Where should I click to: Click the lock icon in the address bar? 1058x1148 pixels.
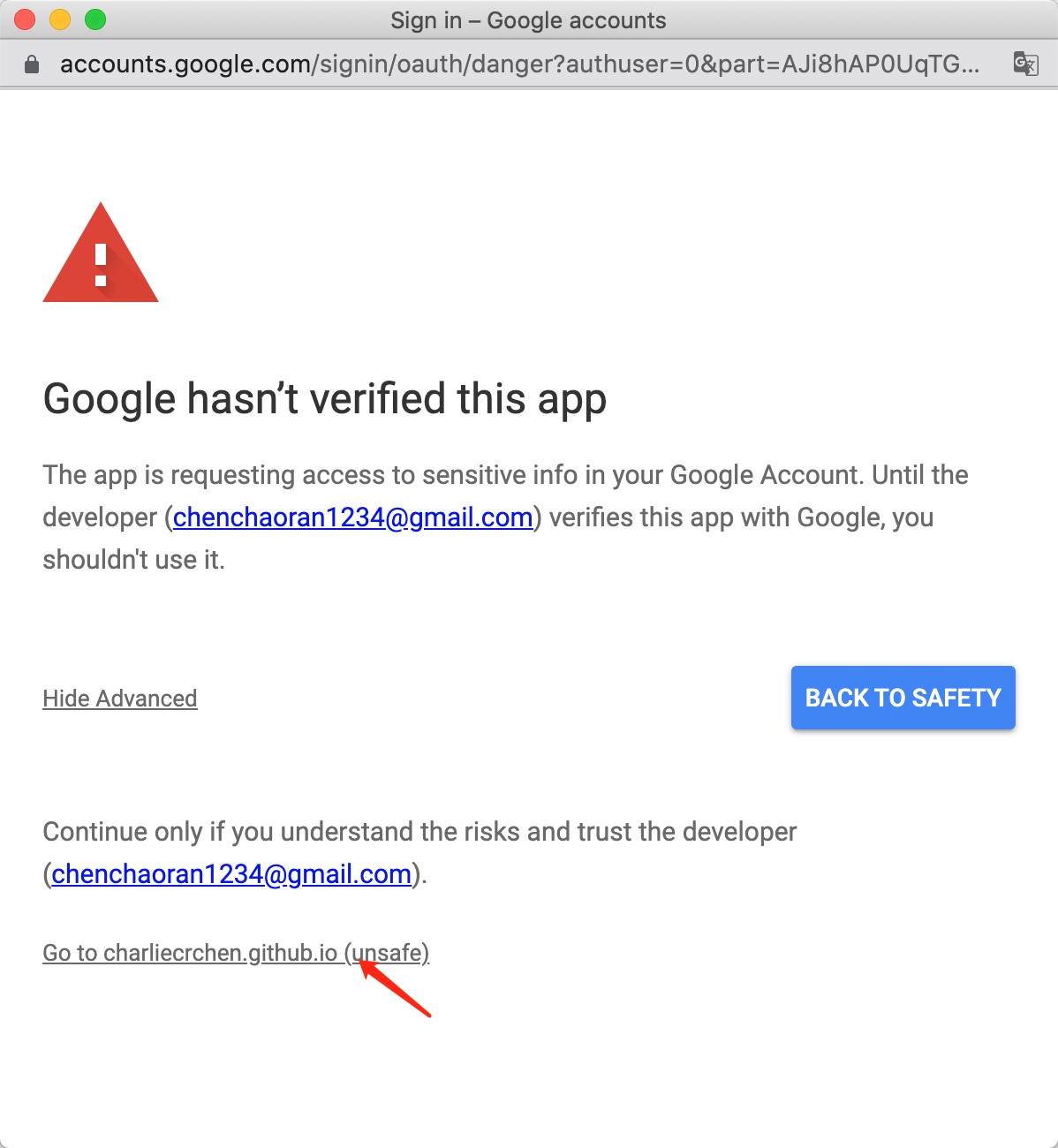(32, 64)
